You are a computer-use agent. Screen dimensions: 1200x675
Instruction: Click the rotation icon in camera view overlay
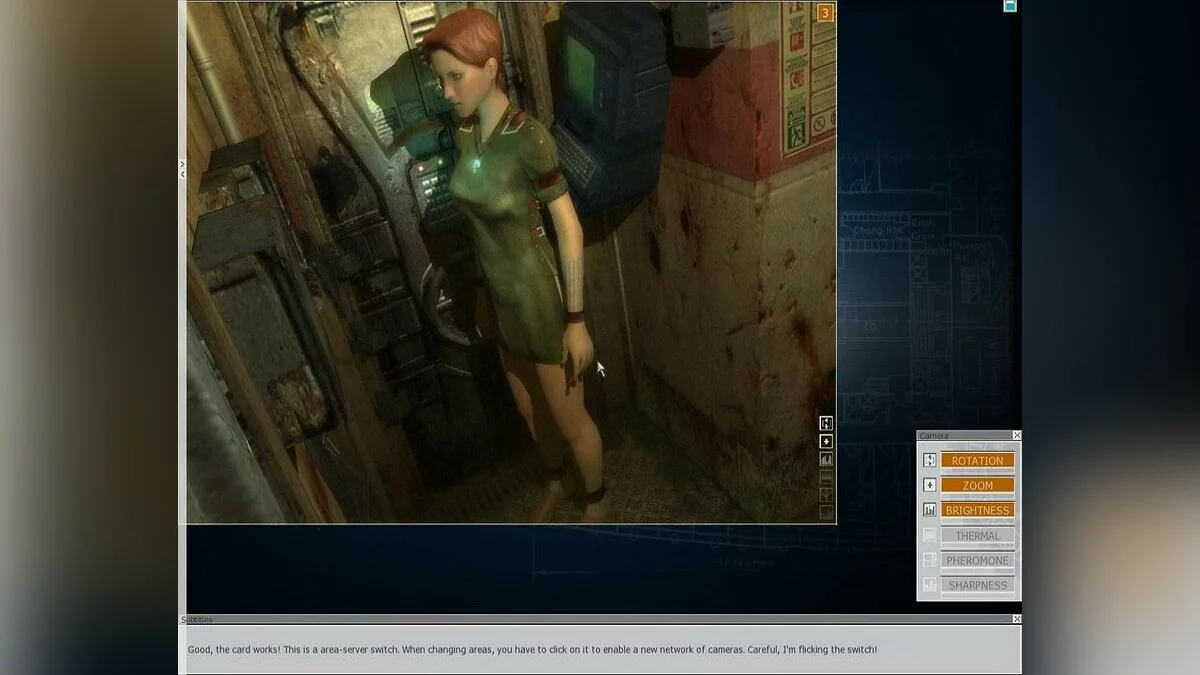point(826,423)
